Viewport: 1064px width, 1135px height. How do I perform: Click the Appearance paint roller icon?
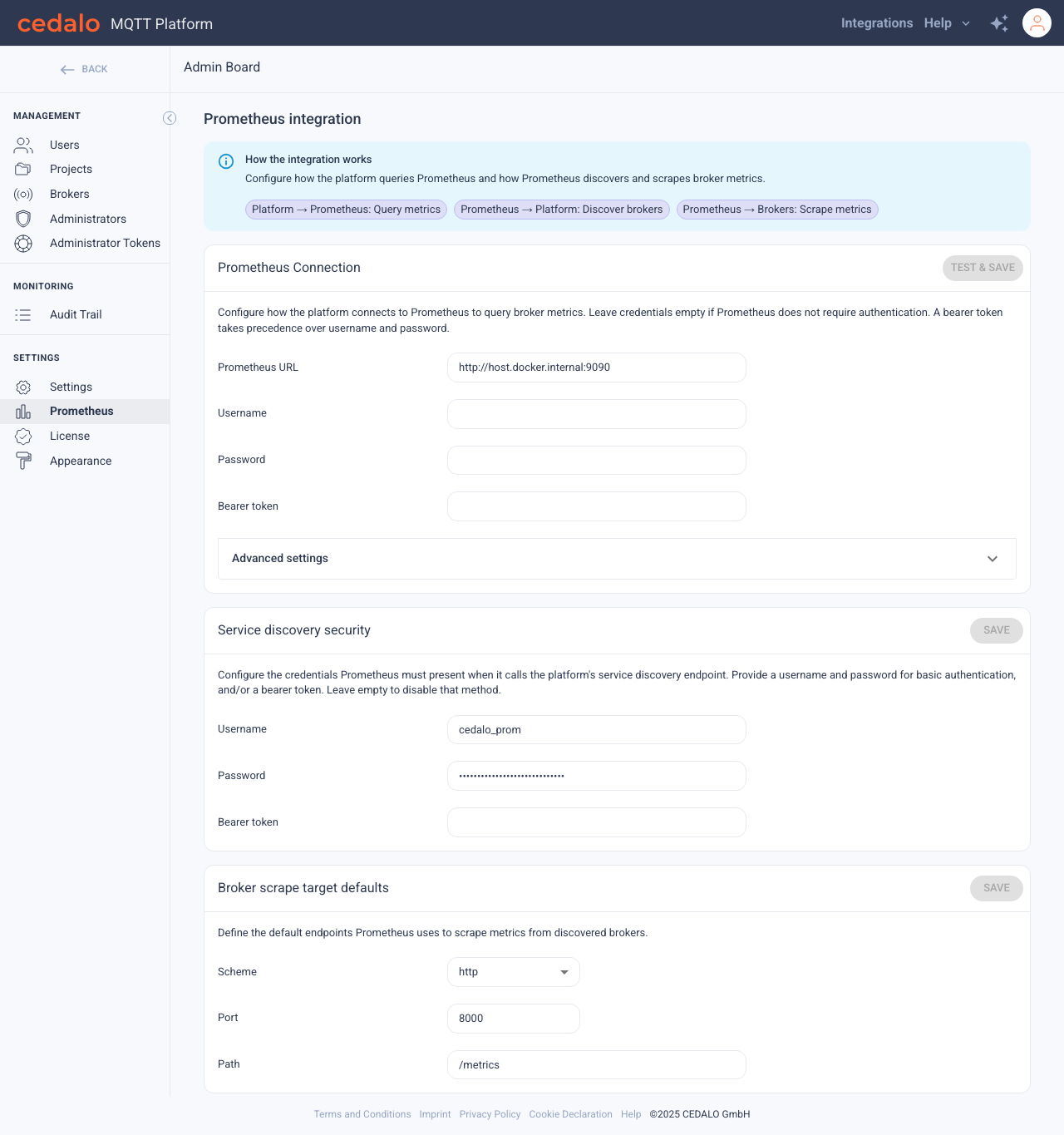click(x=23, y=461)
